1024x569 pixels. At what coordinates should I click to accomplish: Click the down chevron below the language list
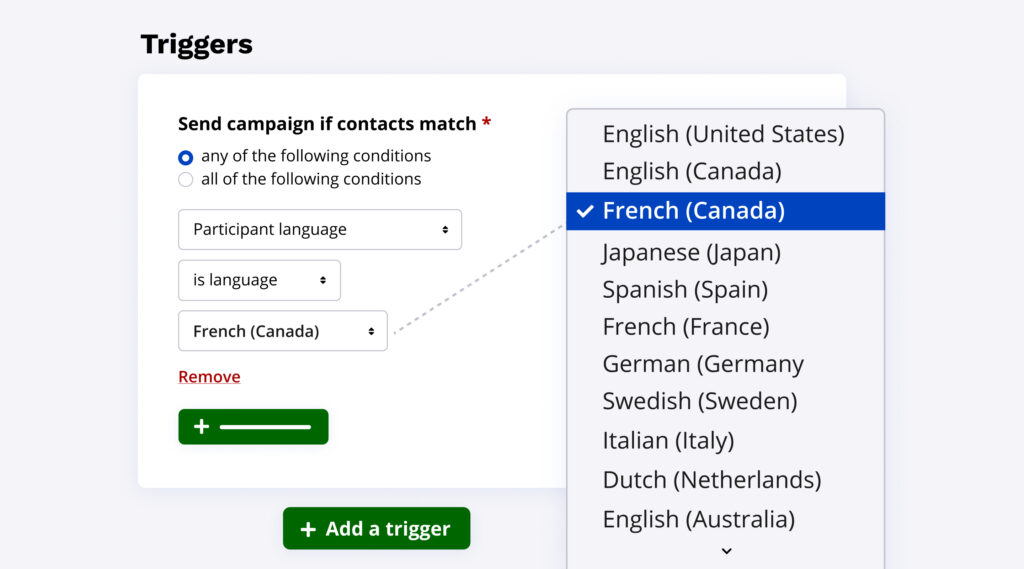(x=727, y=551)
